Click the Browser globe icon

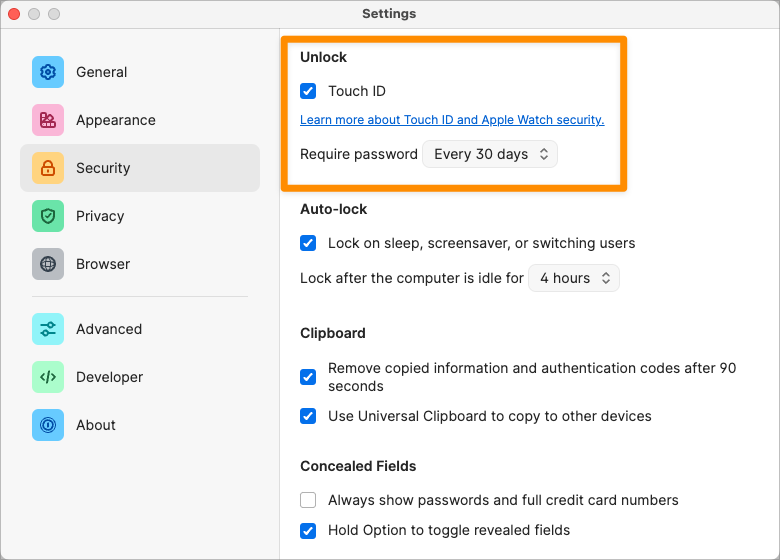48,264
